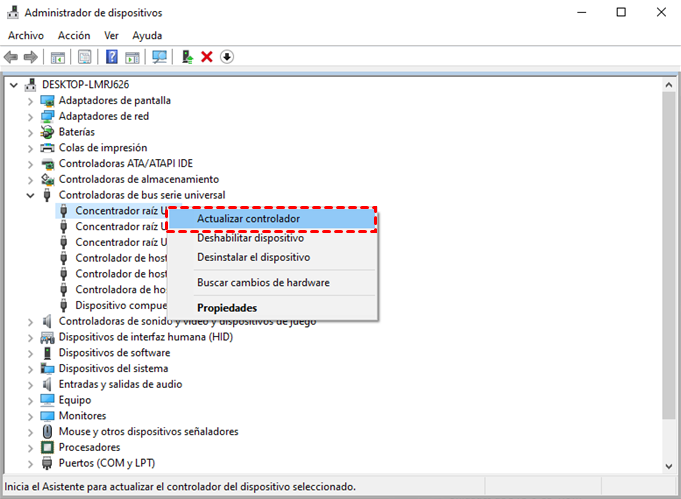Click the red X uninstall device icon
The height and width of the screenshot is (499, 681).
pyautogui.click(x=207, y=57)
